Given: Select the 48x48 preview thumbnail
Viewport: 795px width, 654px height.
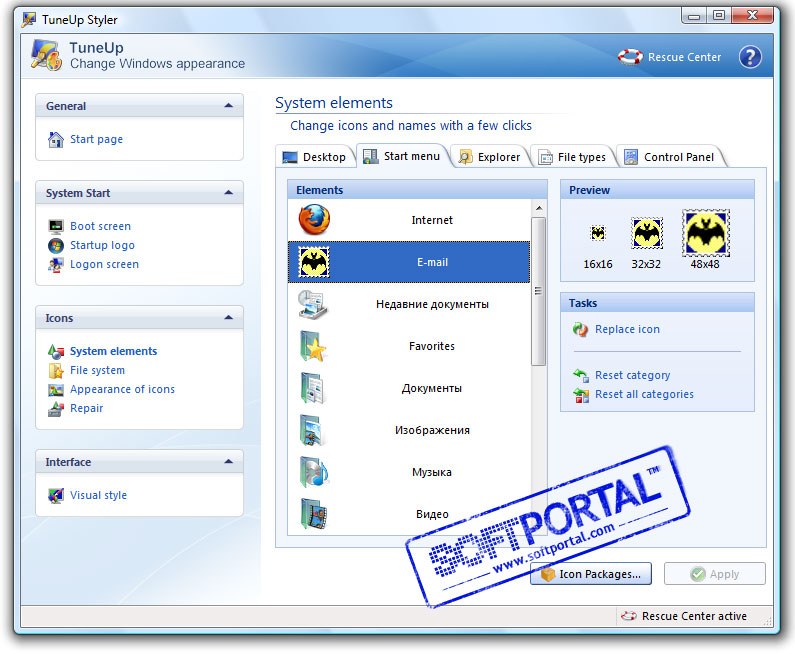Looking at the screenshot, I should click(706, 233).
